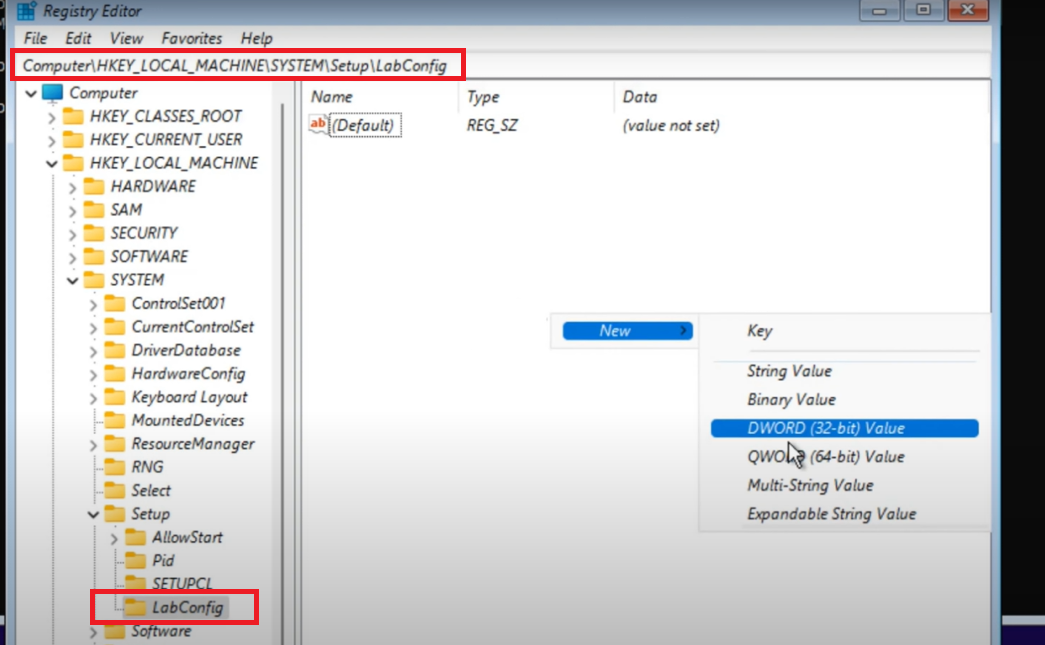Viewport: 1045px width, 645px height.
Task: Expand the HKEY_CURRENT_USER node arrow
Action: (x=51, y=141)
